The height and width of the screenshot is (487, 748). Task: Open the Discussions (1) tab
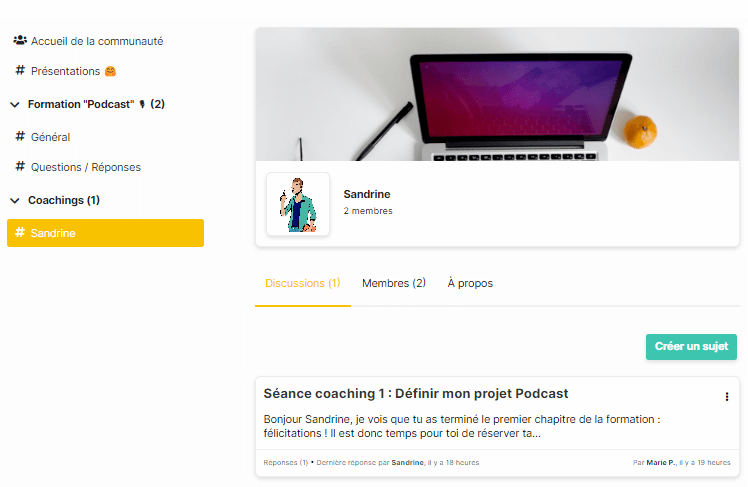point(302,283)
